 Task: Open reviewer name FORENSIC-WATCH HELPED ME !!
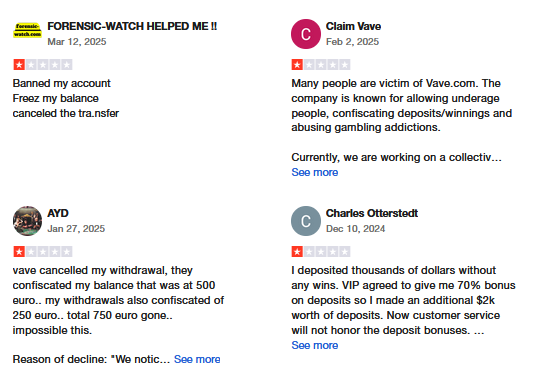132,26
